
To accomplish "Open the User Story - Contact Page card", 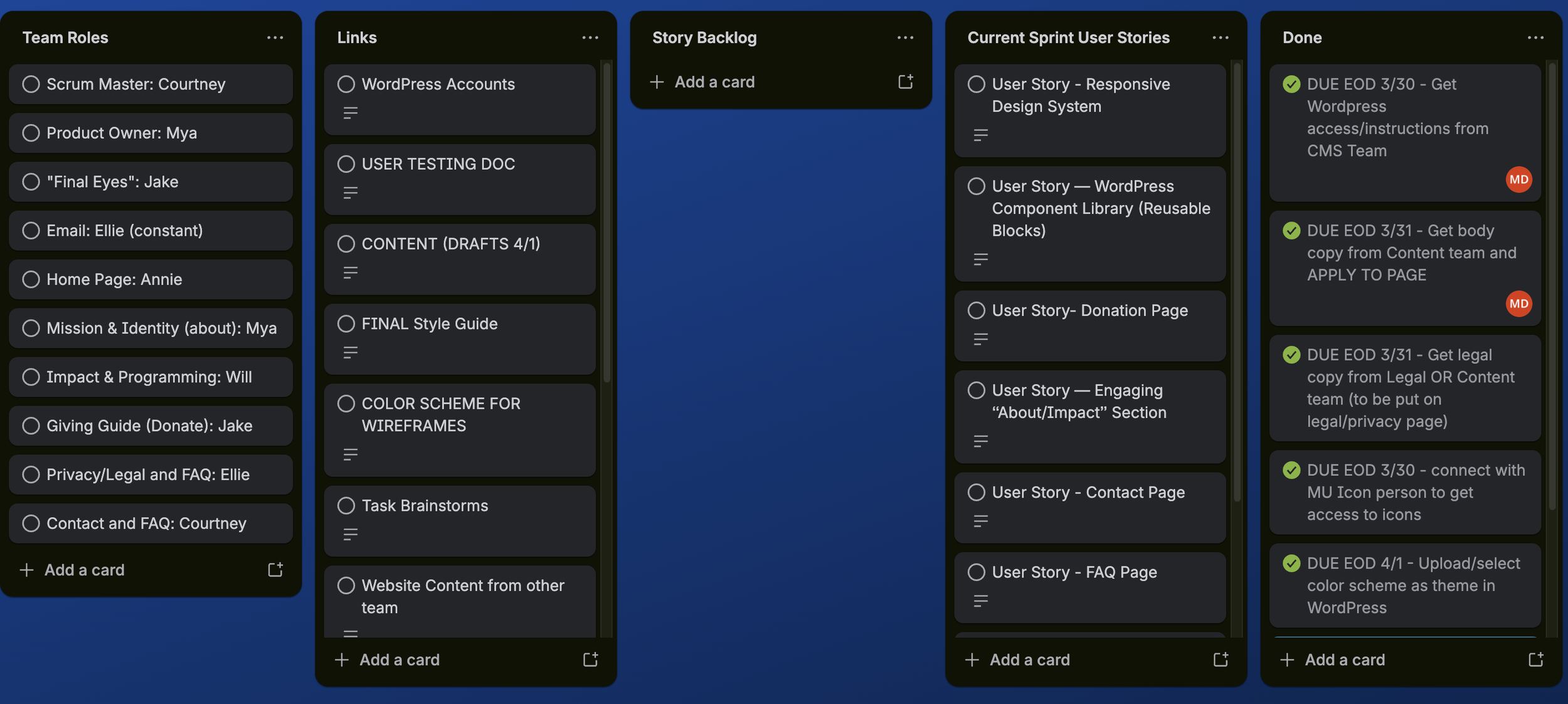I will tap(1088, 493).
